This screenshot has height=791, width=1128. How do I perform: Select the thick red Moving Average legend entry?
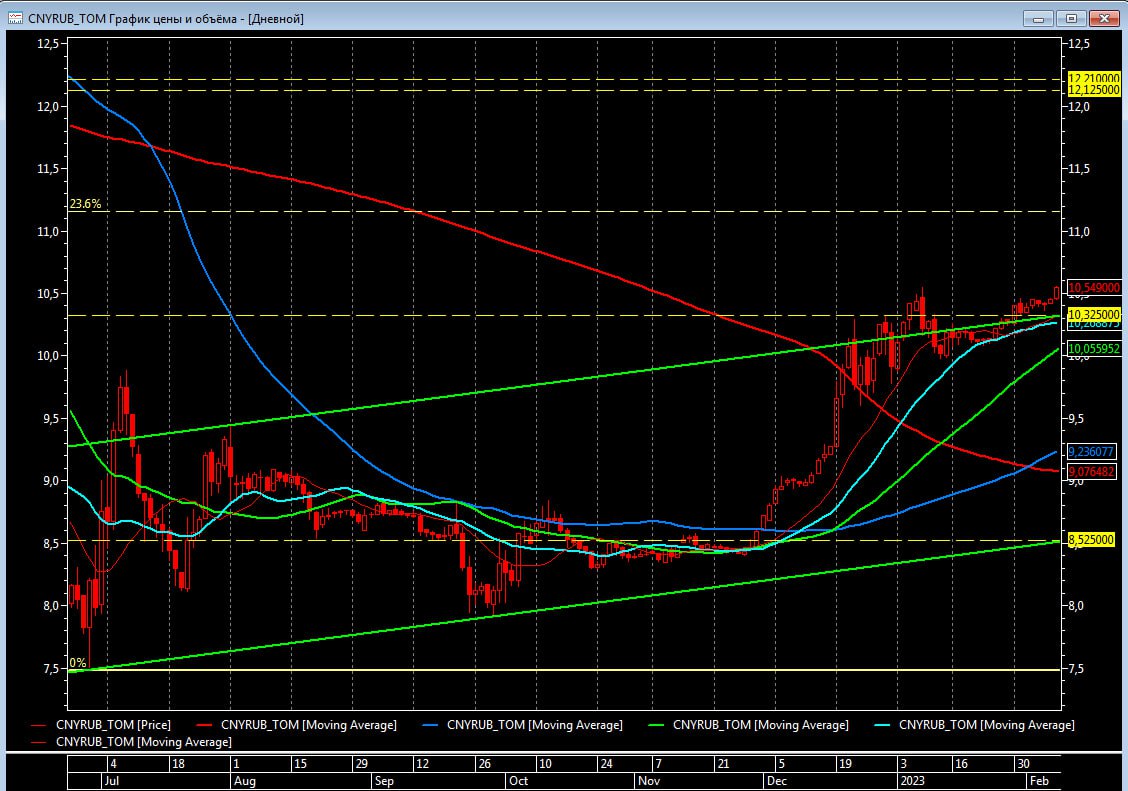point(296,725)
